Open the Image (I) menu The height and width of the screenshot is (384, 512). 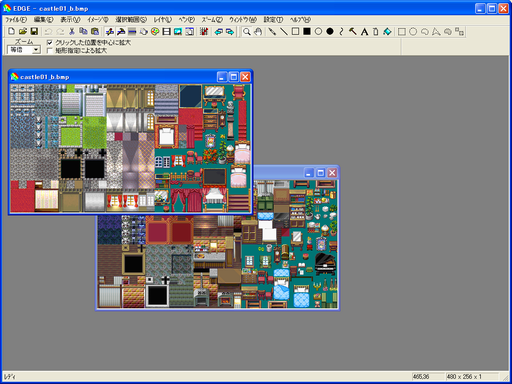(98, 20)
